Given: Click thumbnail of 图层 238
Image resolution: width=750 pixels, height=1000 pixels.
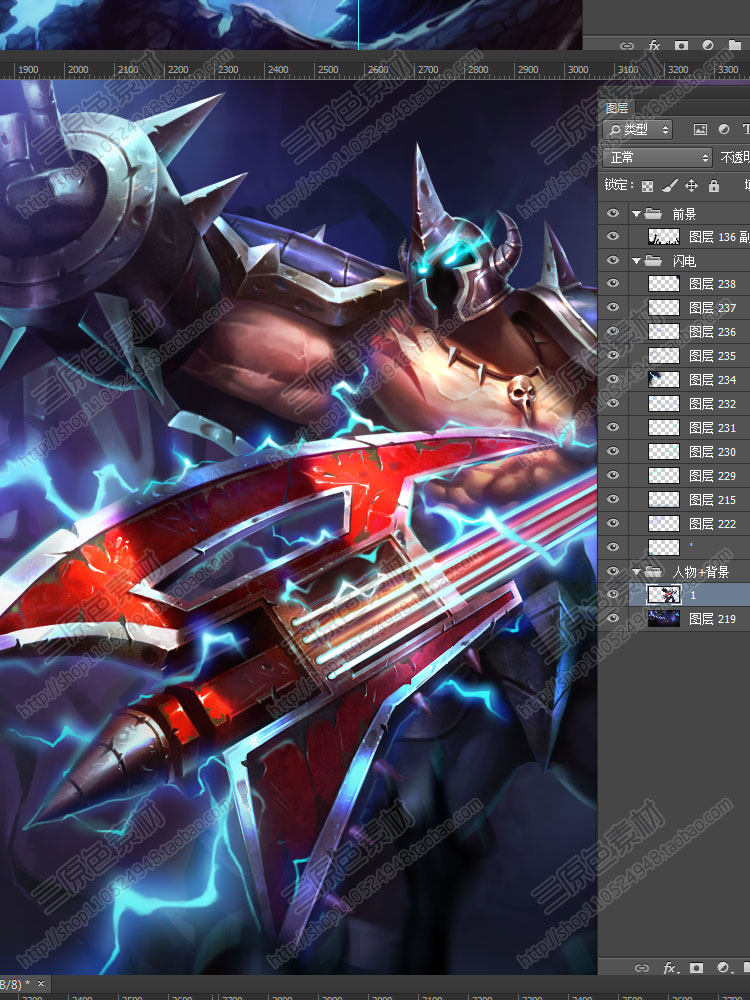Looking at the screenshot, I should [x=664, y=284].
